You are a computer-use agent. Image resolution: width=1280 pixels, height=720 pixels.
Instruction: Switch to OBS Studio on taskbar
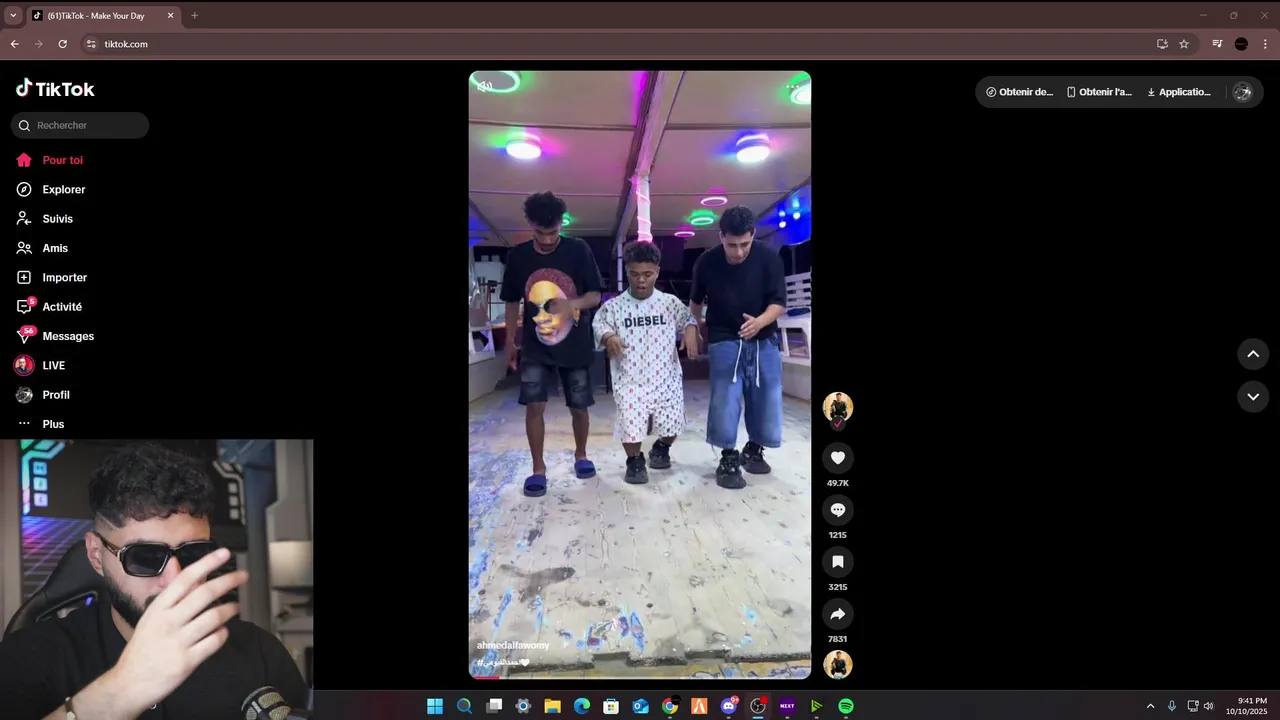coord(758,706)
